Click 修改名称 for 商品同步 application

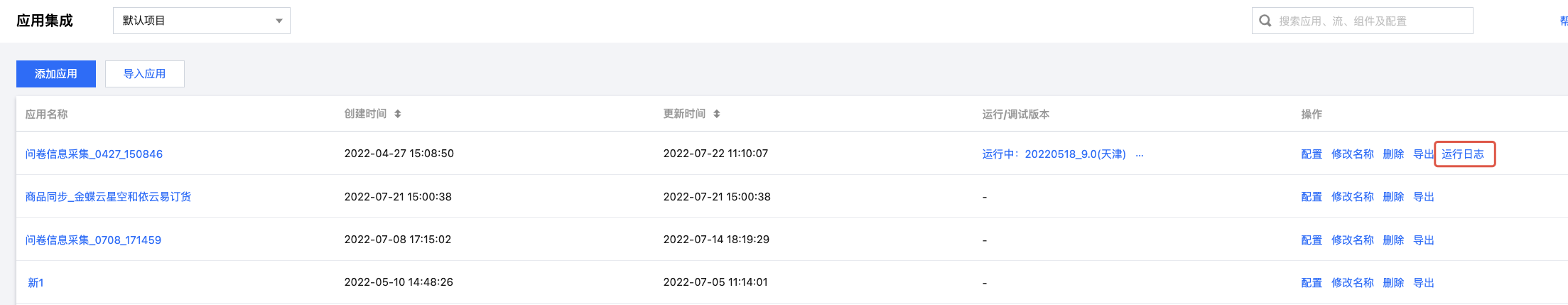(x=1353, y=197)
